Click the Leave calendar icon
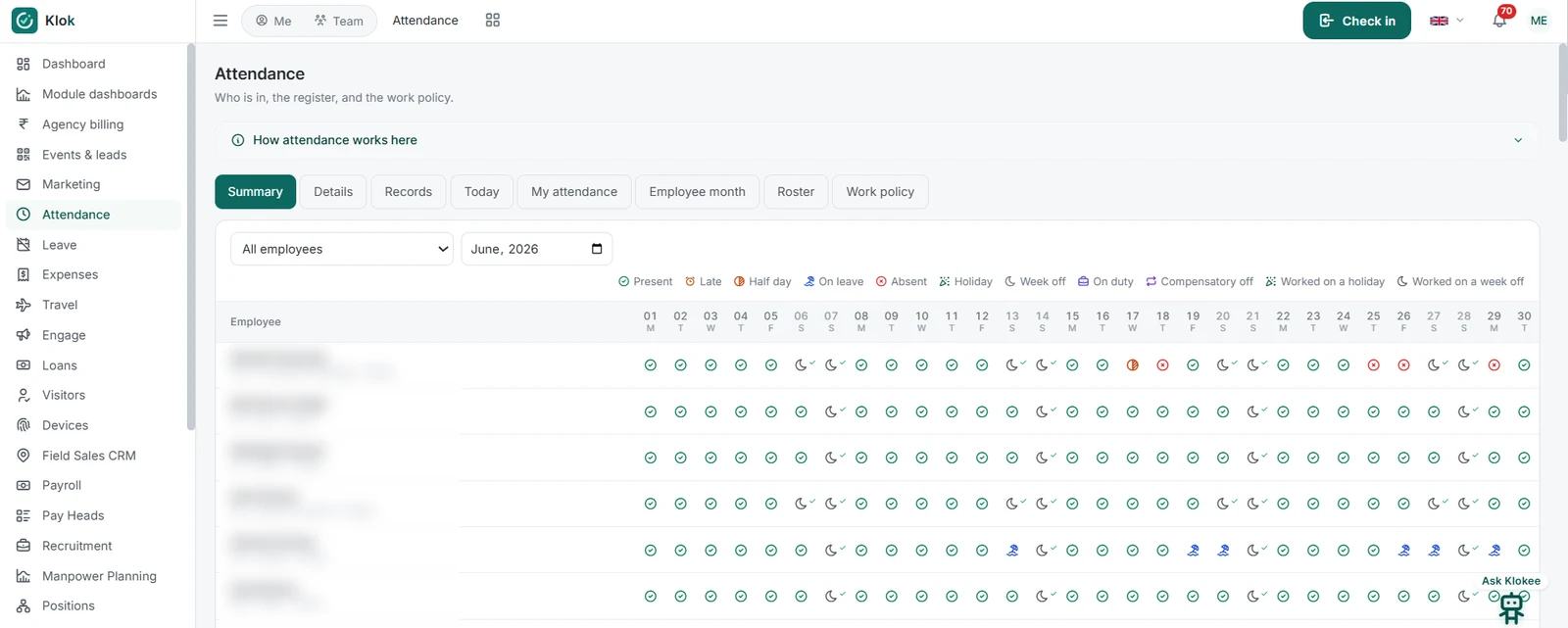 24,245
